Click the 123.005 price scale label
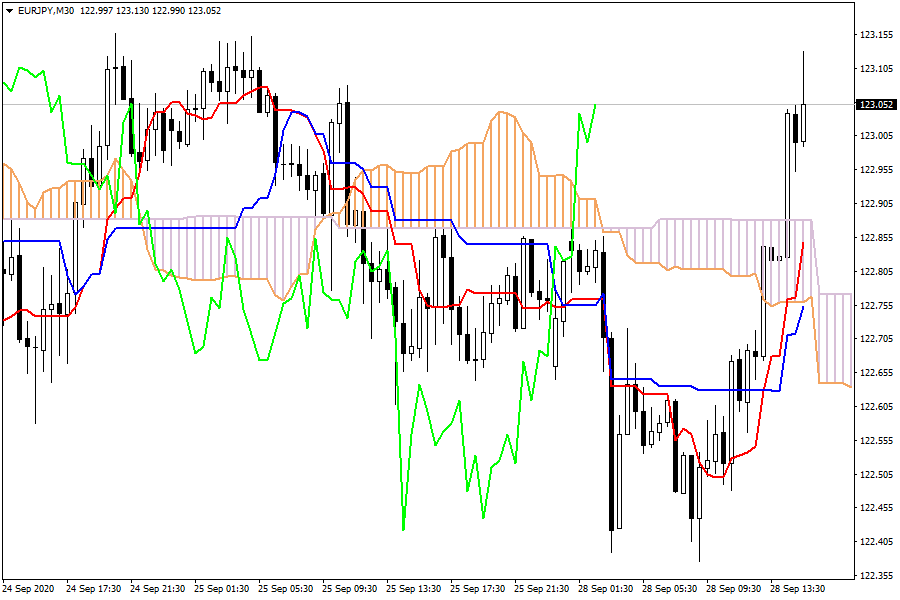The height and width of the screenshot is (600, 900). coord(876,137)
